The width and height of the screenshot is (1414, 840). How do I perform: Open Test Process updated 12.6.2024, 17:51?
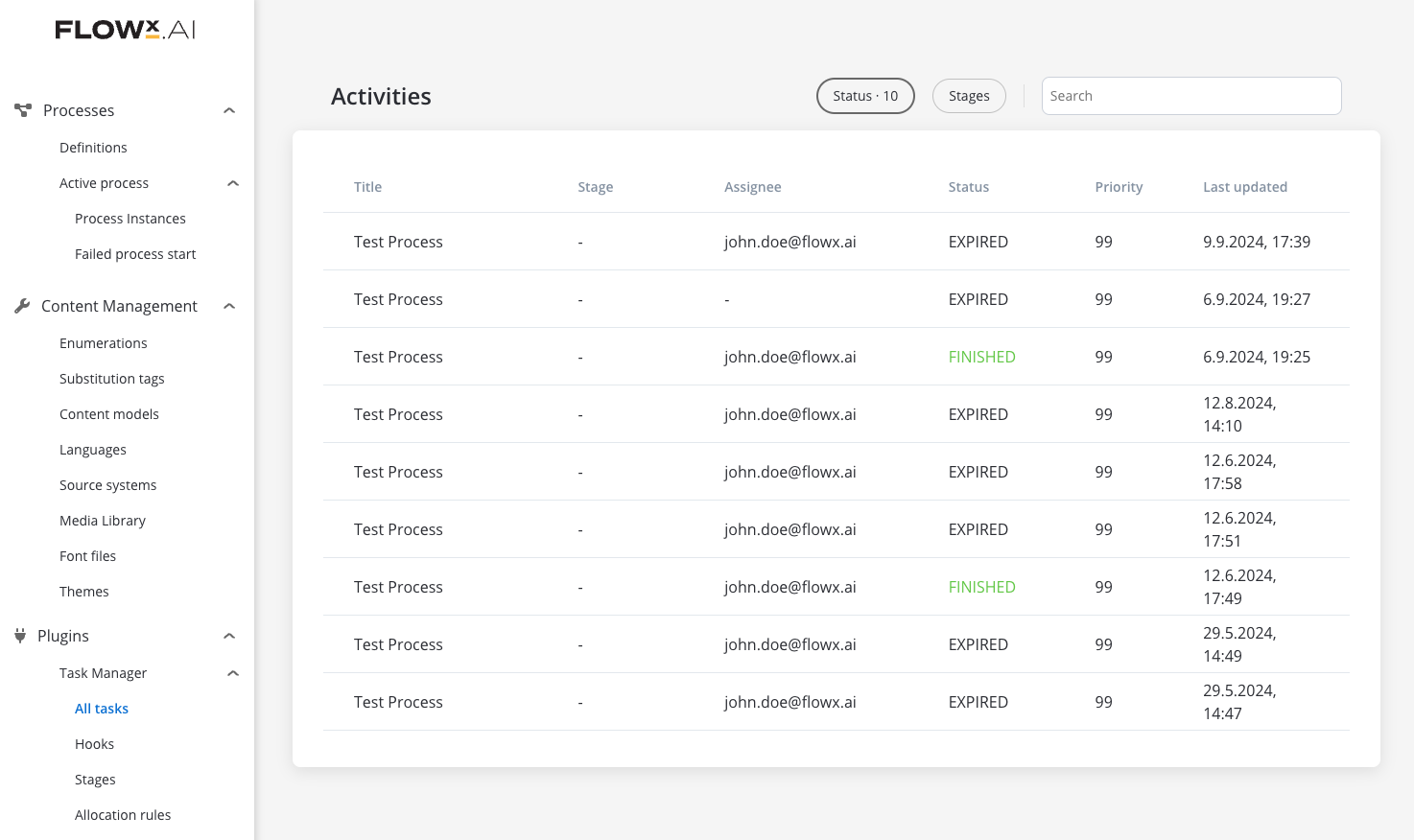pyautogui.click(x=837, y=529)
